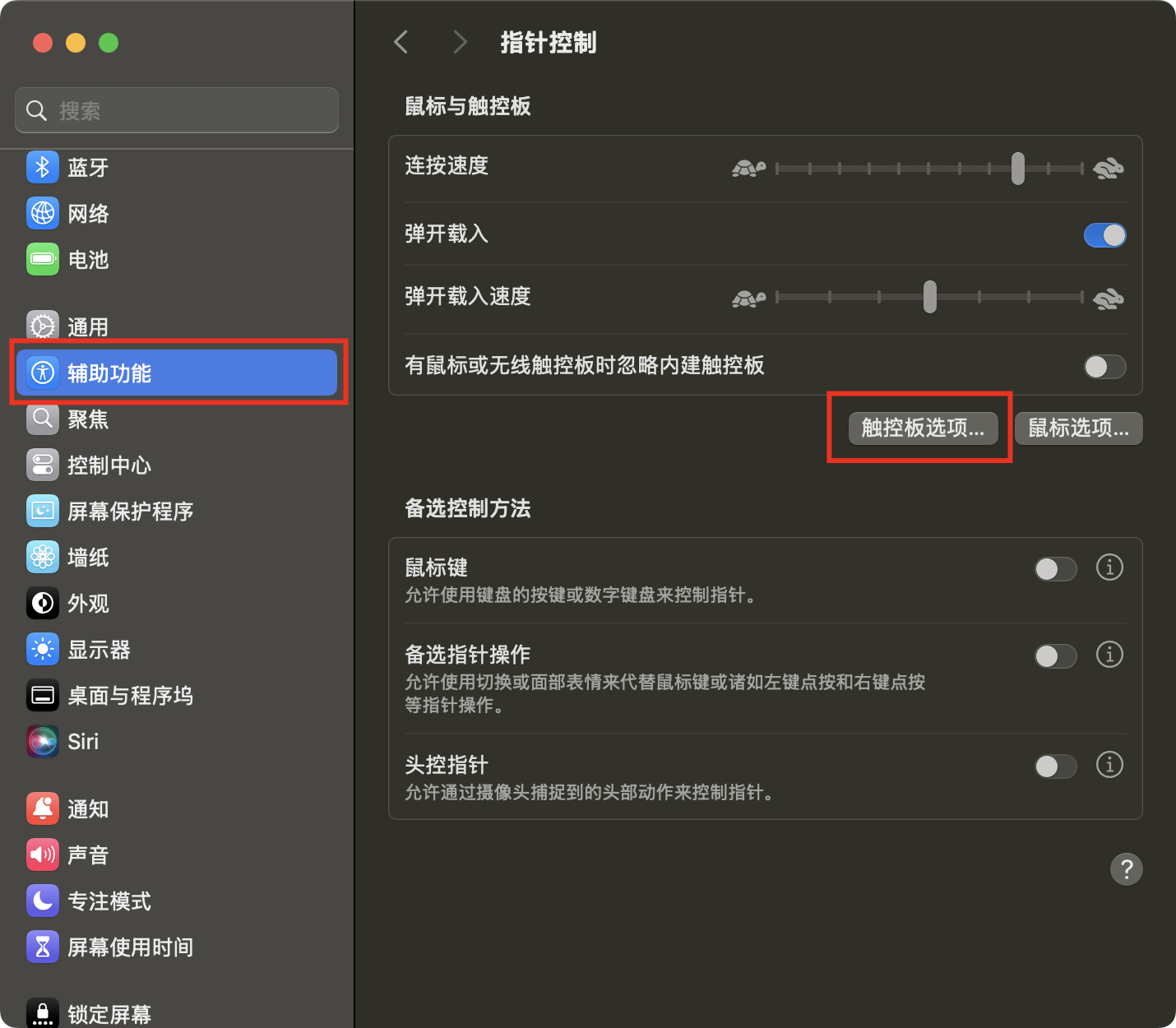Click the Mouse Options (鼠标选项…) button
The image size is (1176, 1028).
tap(1078, 428)
